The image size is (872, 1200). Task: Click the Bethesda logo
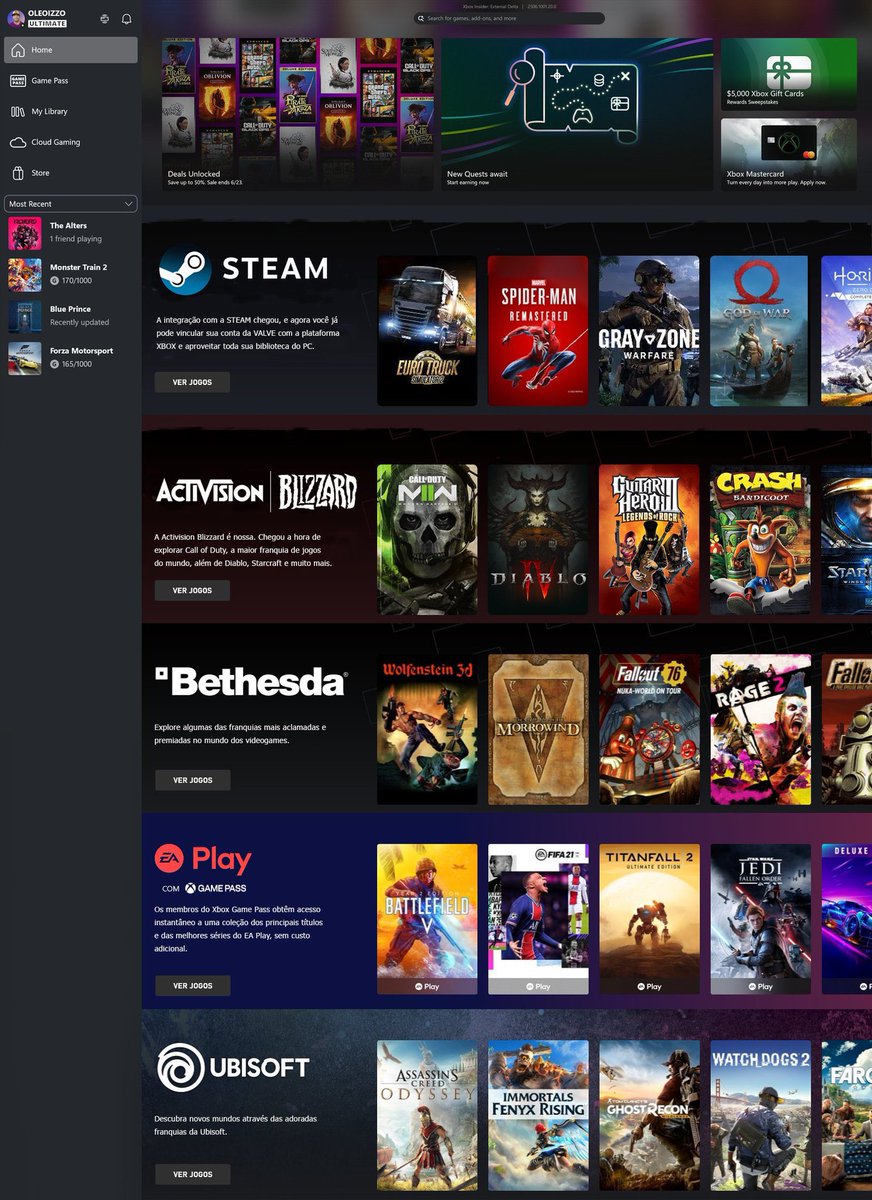point(251,681)
